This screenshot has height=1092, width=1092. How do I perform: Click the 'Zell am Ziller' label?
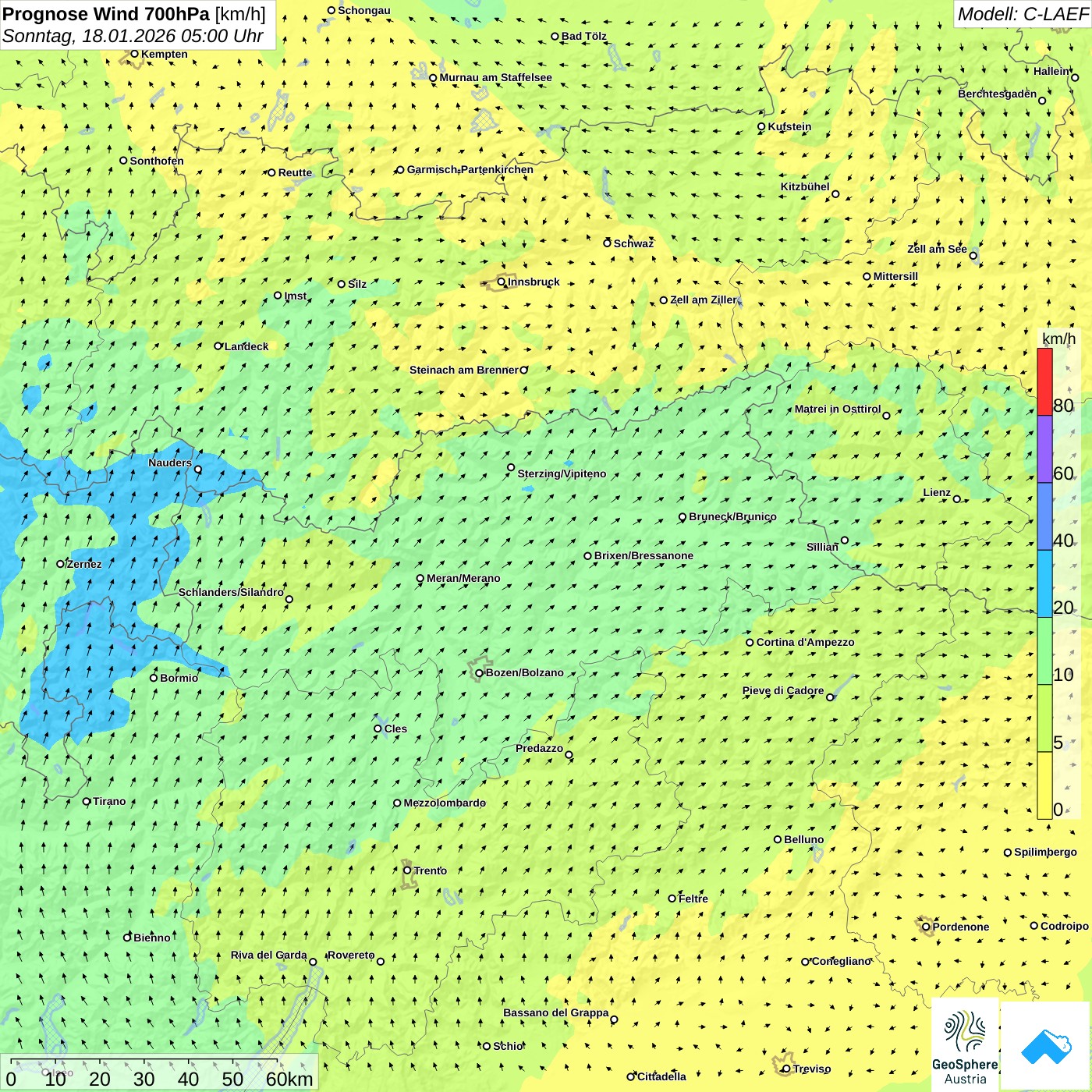(704, 300)
